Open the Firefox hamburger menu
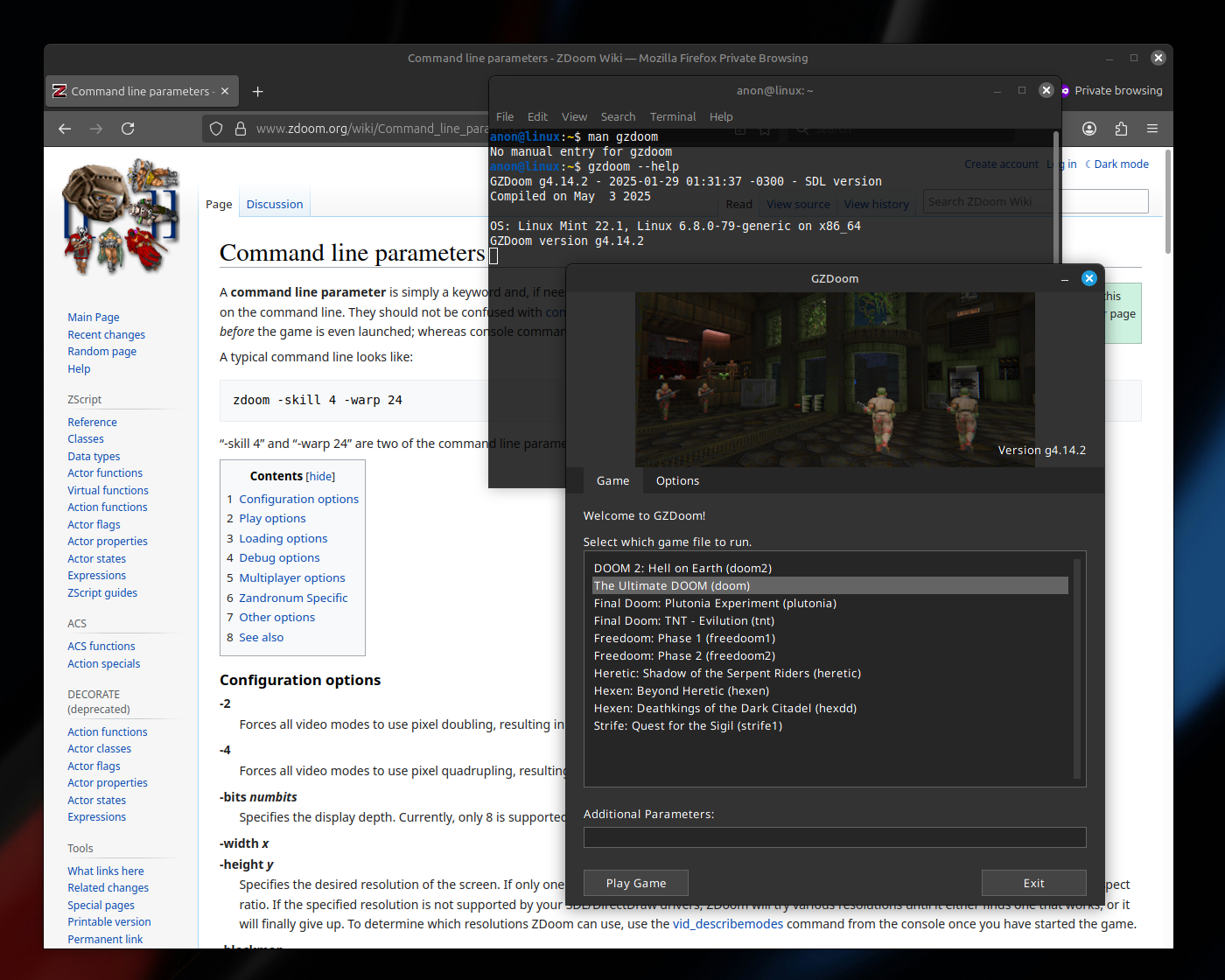 pyautogui.click(x=1152, y=129)
